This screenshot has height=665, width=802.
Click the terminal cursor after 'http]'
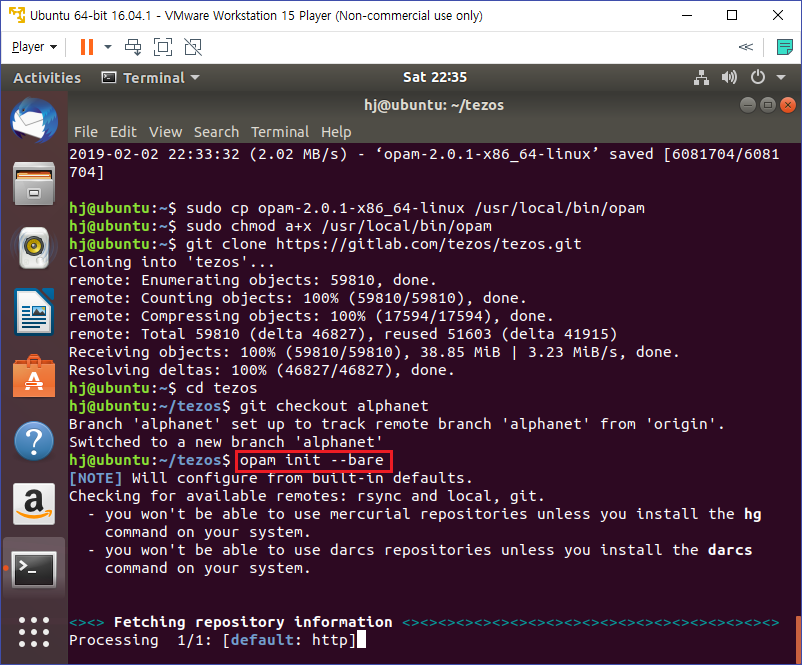(361, 639)
